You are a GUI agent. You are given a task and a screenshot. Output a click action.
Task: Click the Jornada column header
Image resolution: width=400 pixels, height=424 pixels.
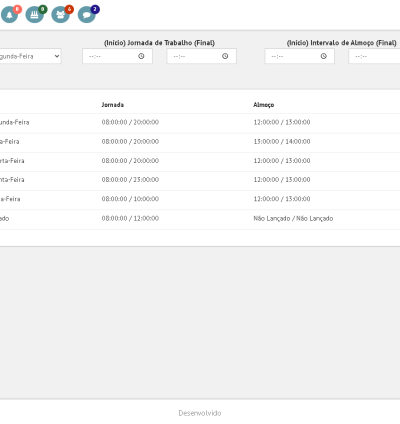pyautogui.click(x=113, y=105)
